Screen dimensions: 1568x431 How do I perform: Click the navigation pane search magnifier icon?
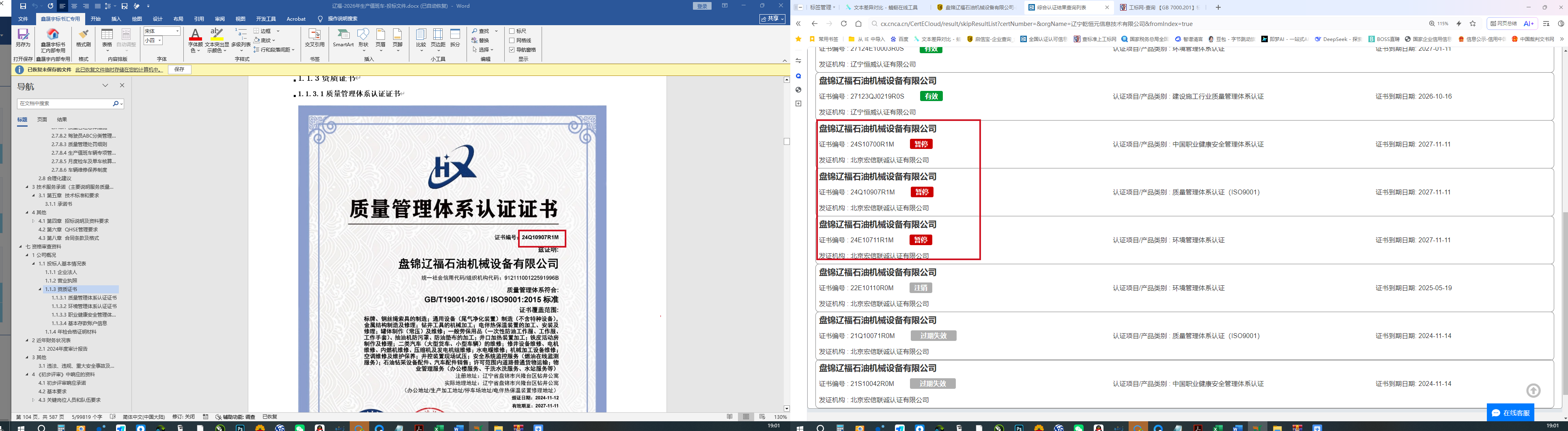116,103
